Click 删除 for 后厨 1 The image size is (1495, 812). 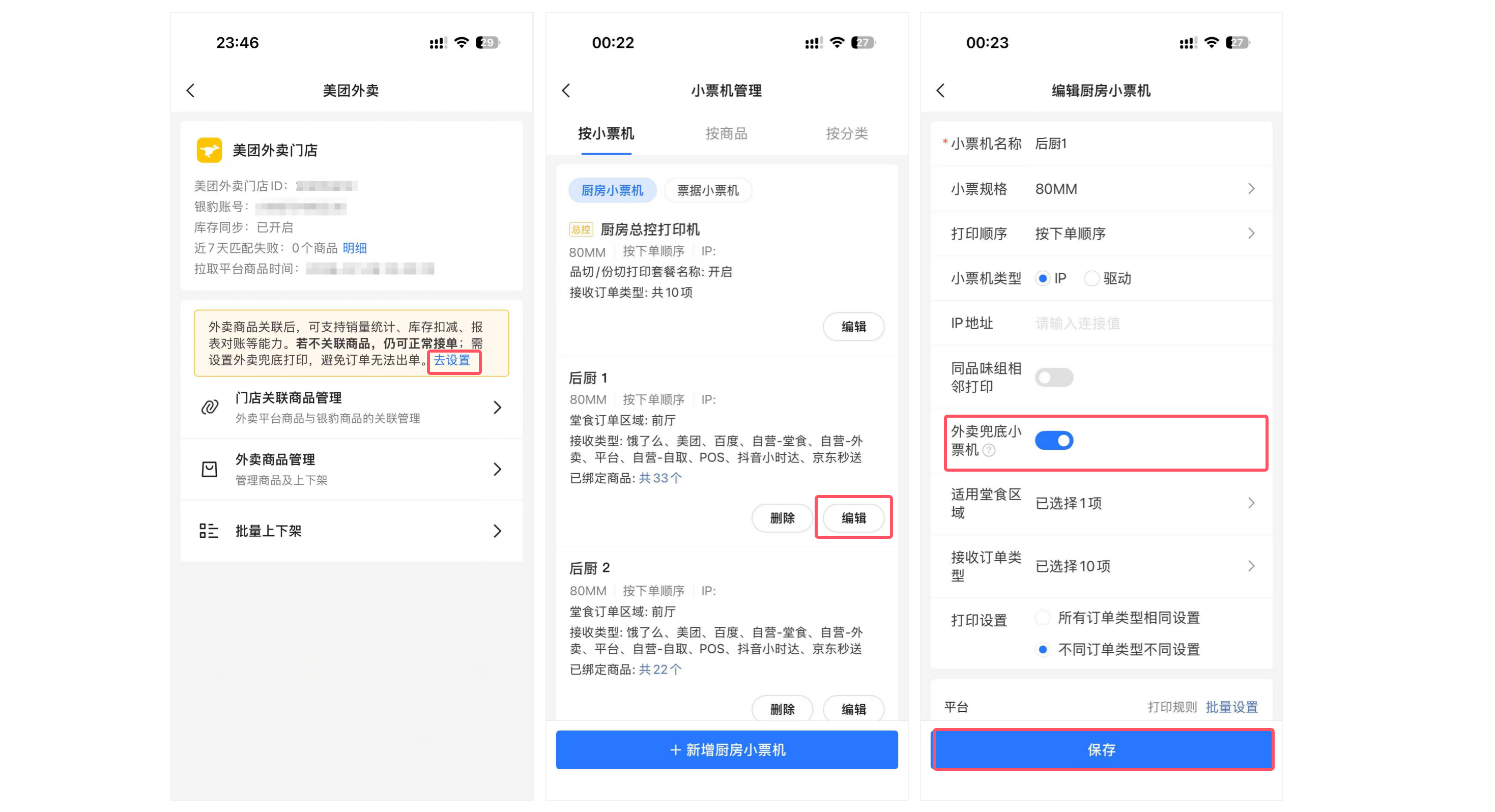(x=782, y=518)
